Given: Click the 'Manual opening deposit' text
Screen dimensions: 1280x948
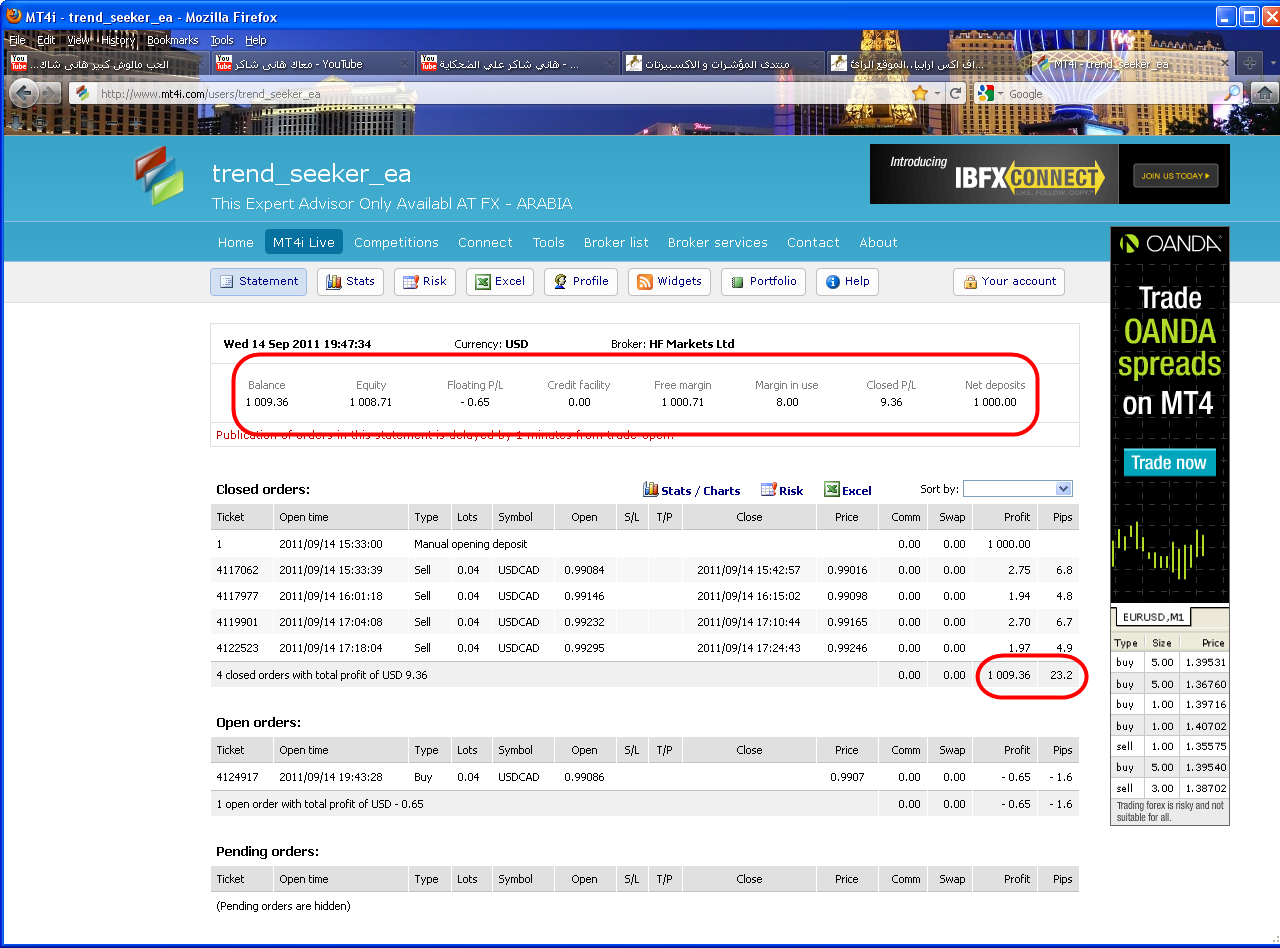Looking at the screenshot, I should click(470, 544).
